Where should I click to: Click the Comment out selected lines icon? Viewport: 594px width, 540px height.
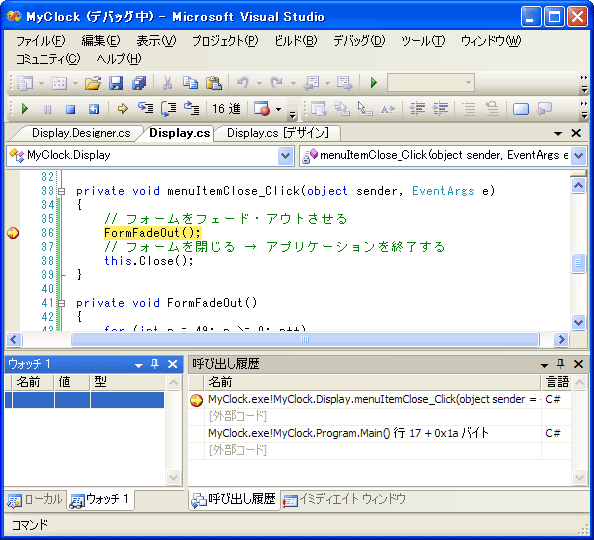[x=469, y=109]
